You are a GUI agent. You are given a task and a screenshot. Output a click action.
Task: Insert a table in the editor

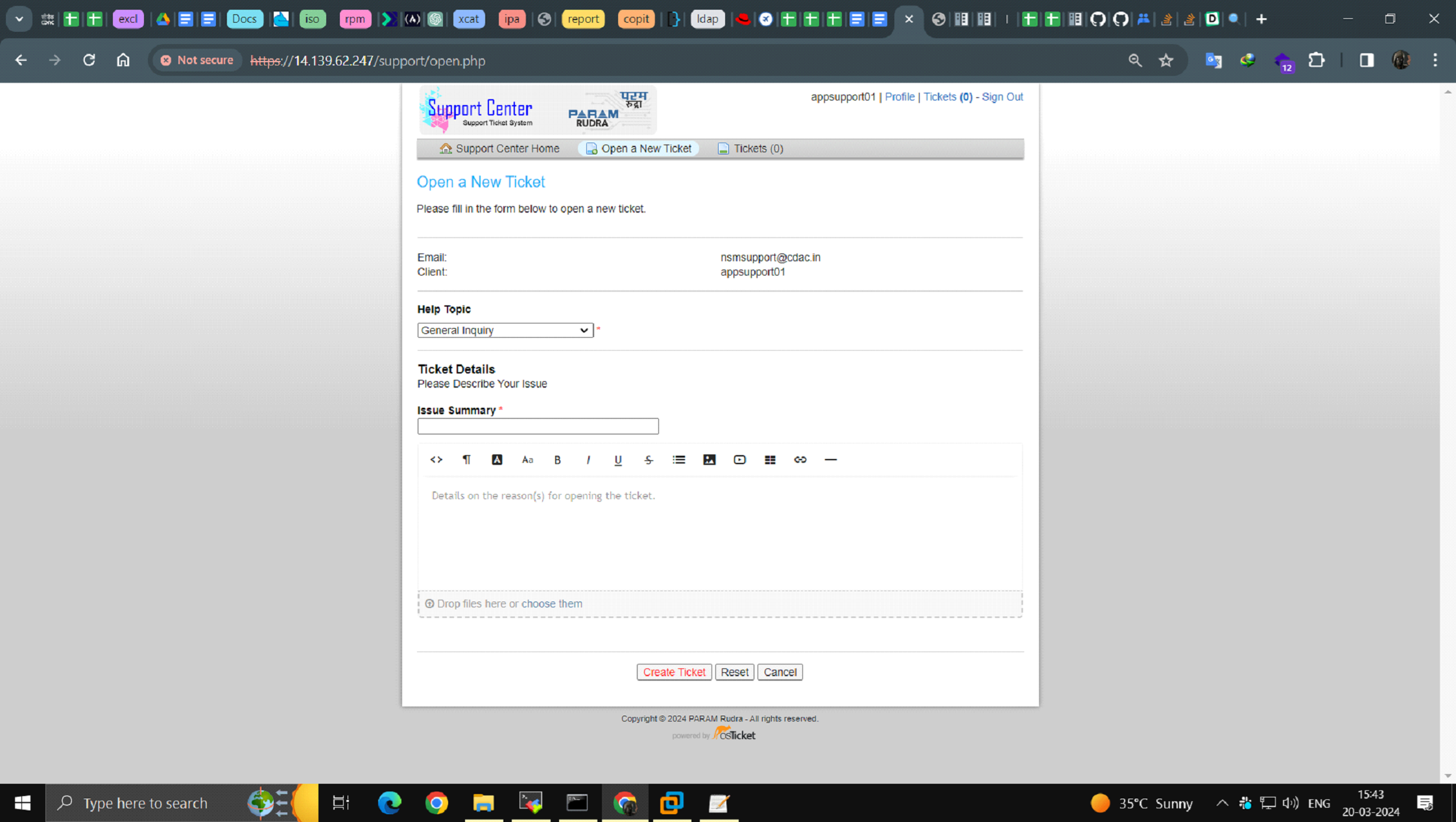coord(770,460)
